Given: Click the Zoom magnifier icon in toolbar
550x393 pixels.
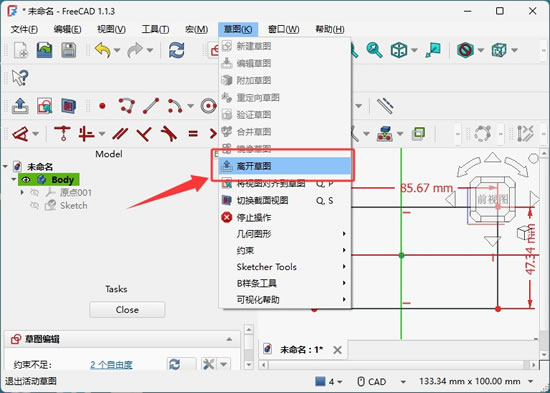Looking at the screenshot, I should coord(374,50).
